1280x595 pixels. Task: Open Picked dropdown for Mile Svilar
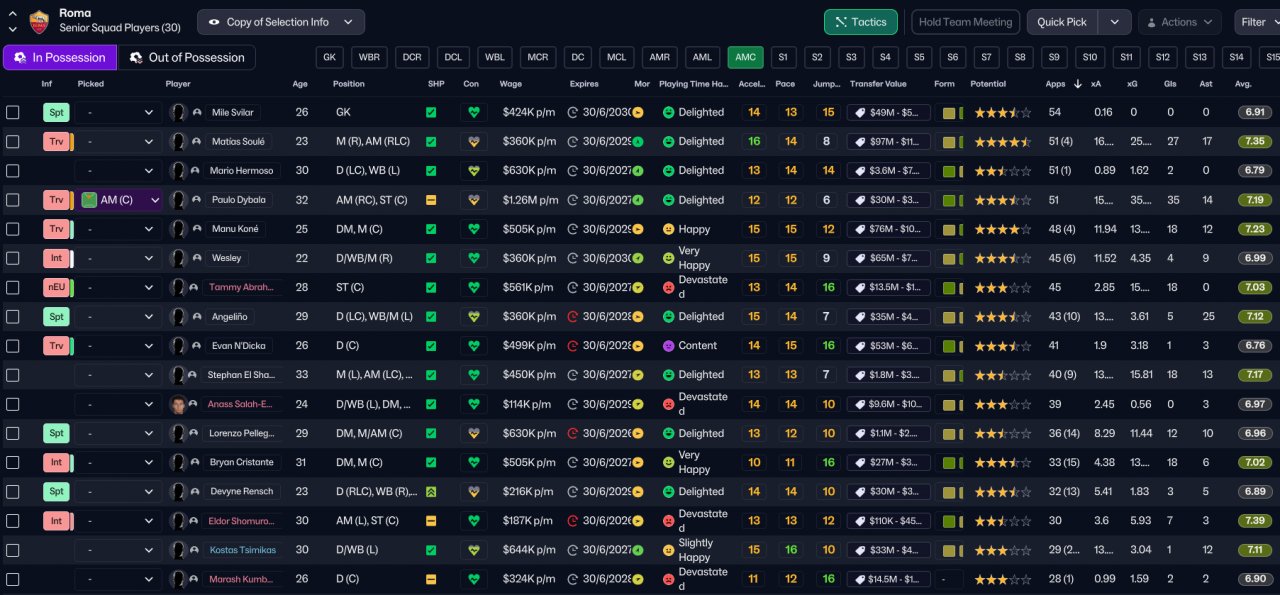click(x=119, y=113)
